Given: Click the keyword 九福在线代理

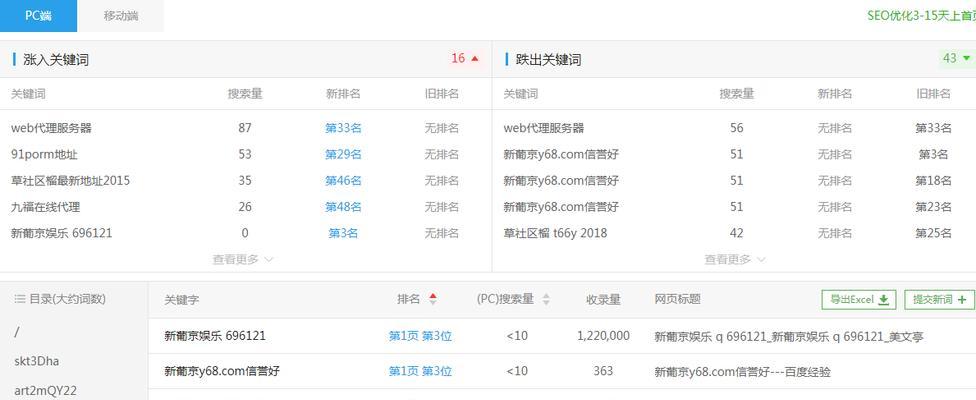Looking at the screenshot, I should click(x=45, y=207).
